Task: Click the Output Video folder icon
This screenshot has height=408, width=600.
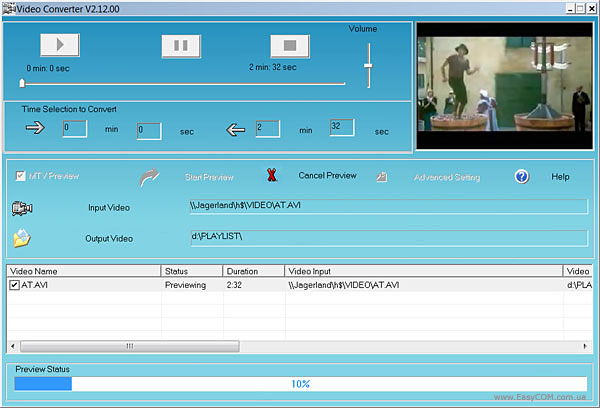Action: click(22, 238)
